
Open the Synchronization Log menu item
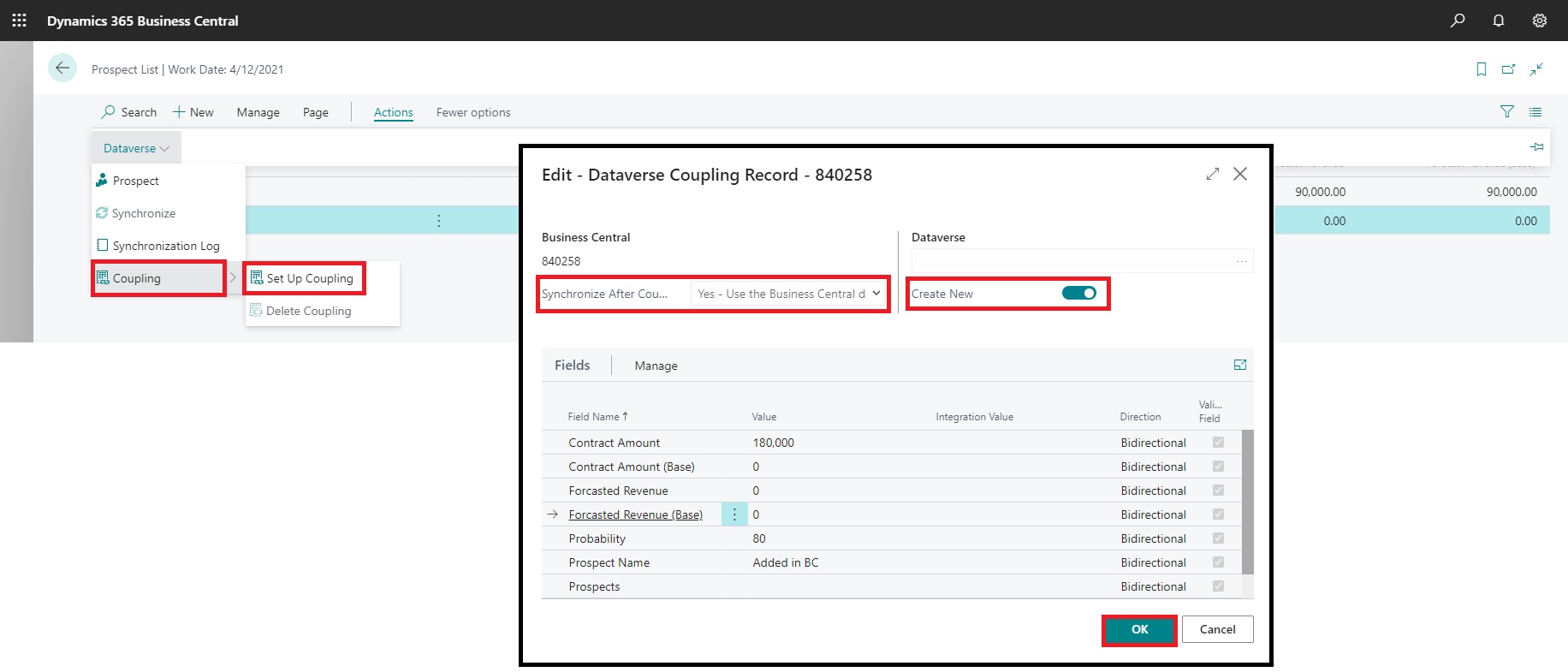[x=165, y=246]
